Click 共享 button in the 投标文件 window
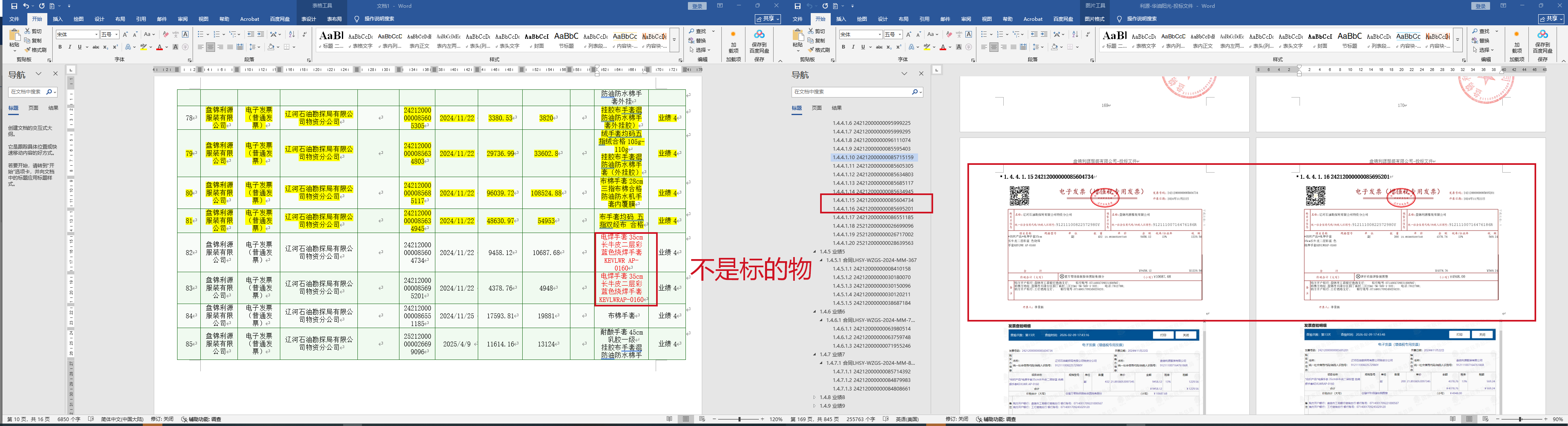This screenshot has width=1568, height=426. click(x=1551, y=19)
